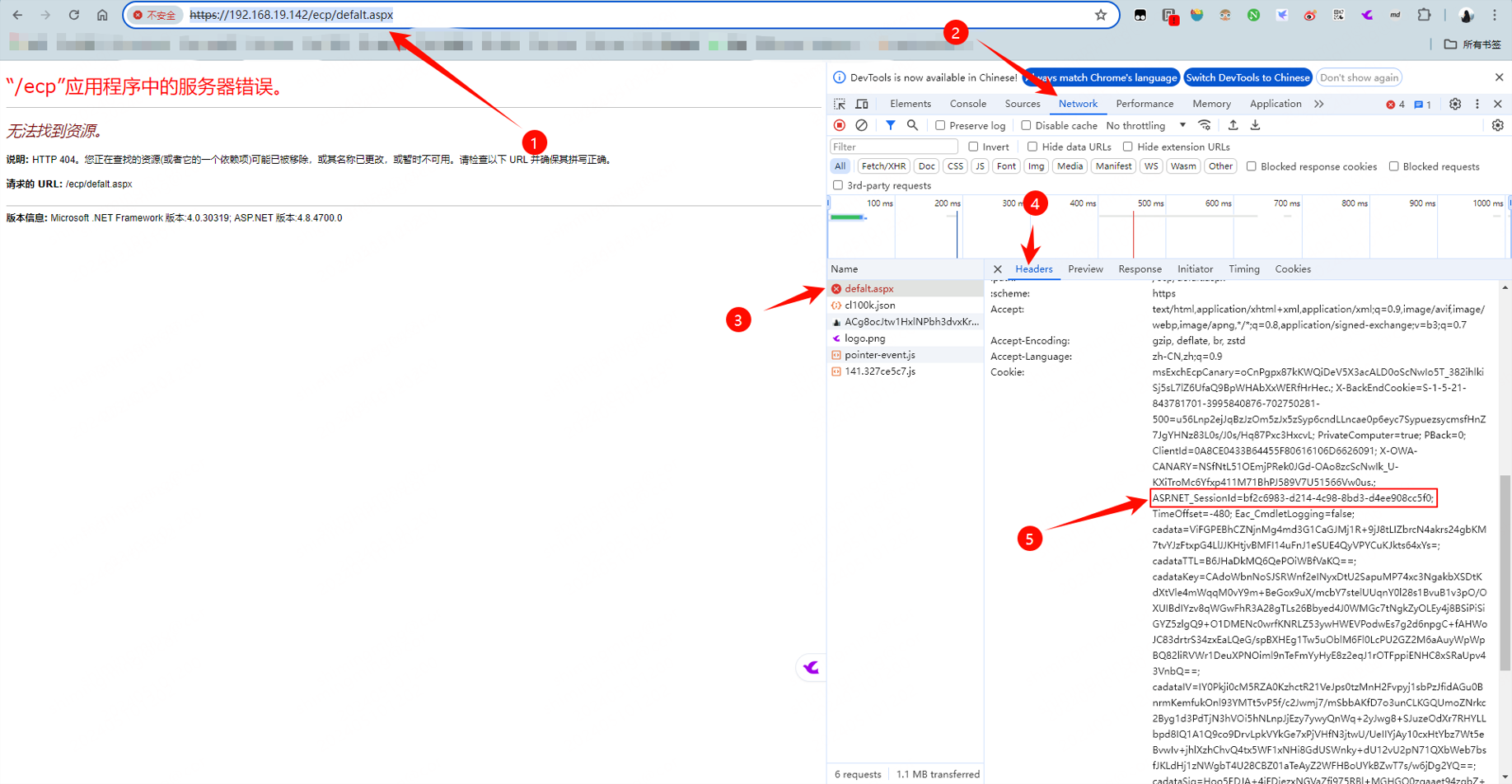Open DevTools settings gear icon

[1454, 105]
